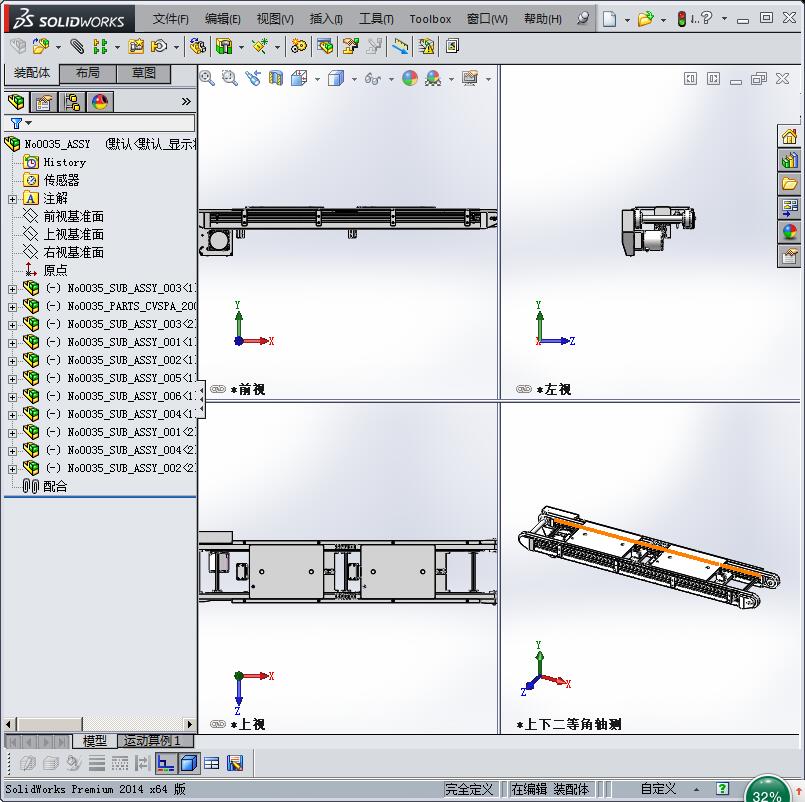Open Appearances task pane color ball icon
This screenshot has width=805, height=802.
[789, 232]
